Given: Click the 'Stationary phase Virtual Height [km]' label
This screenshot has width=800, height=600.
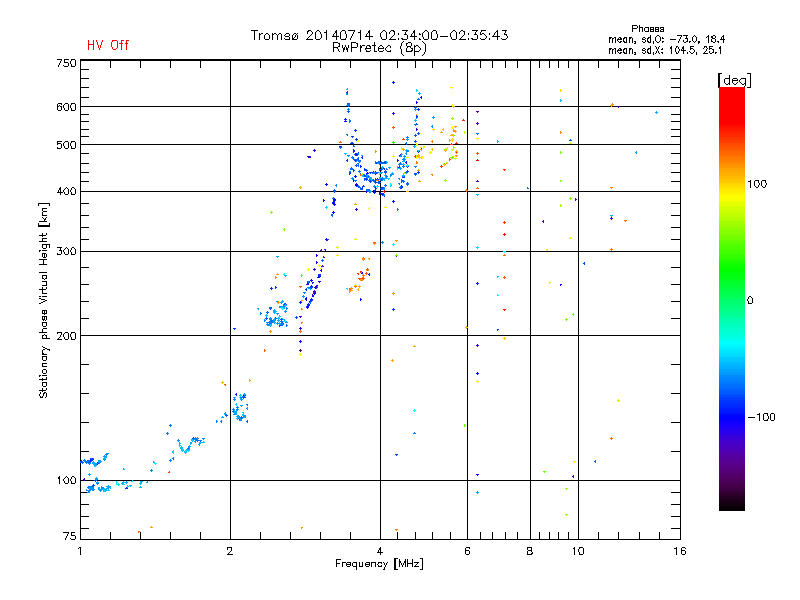Looking at the screenshot, I should point(44,301).
